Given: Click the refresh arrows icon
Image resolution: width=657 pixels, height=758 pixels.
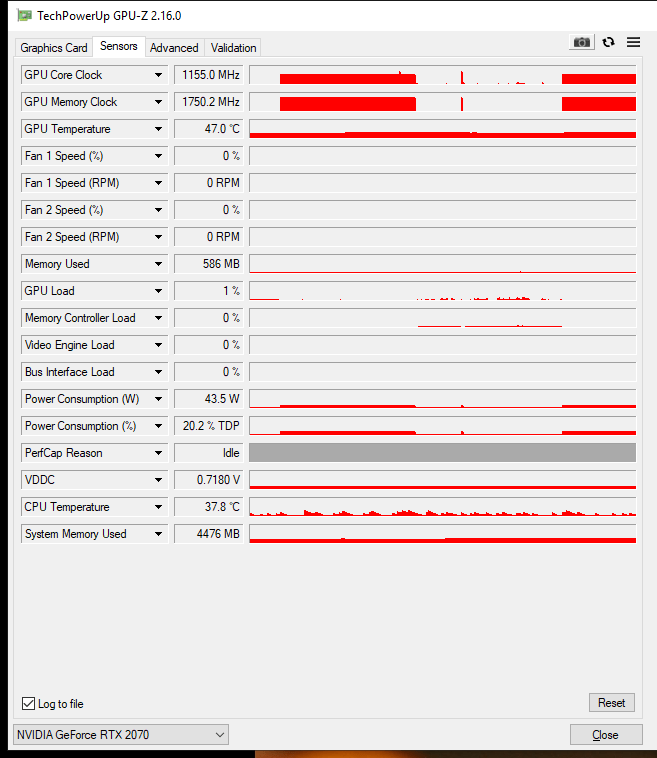Looking at the screenshot, I should point(609,42).
